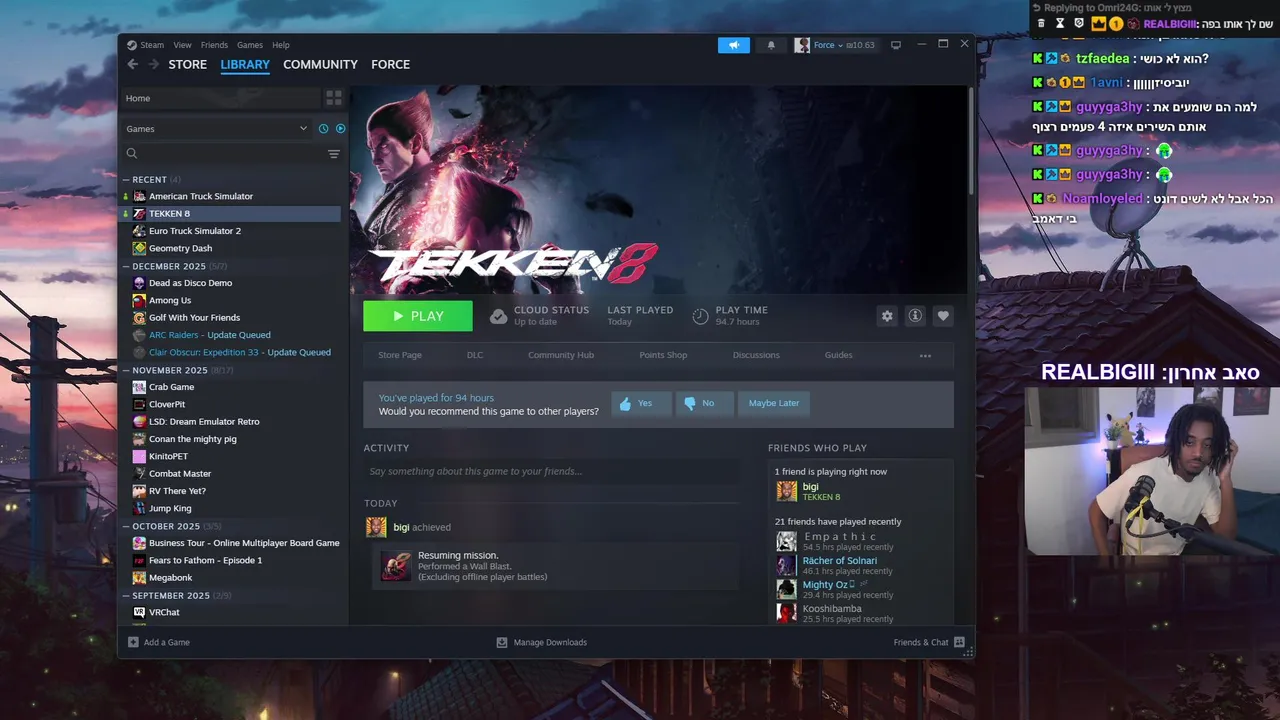
Task: Open the Points Shop link
Action: [x=663, y=355]
